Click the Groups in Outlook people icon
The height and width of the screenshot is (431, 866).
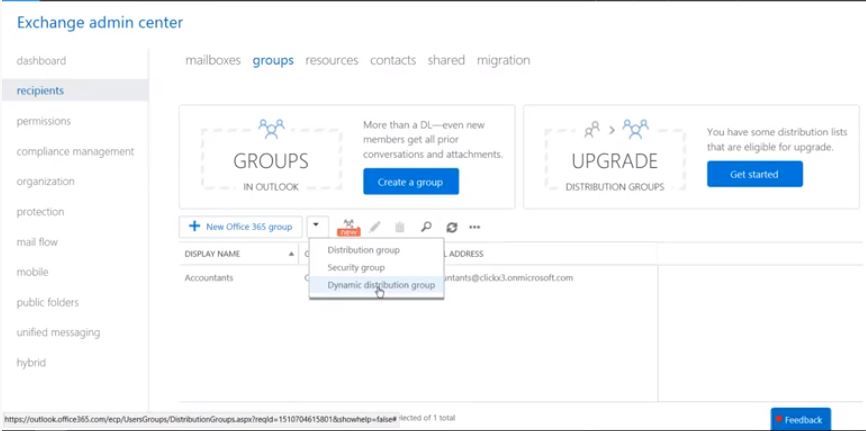272,129
